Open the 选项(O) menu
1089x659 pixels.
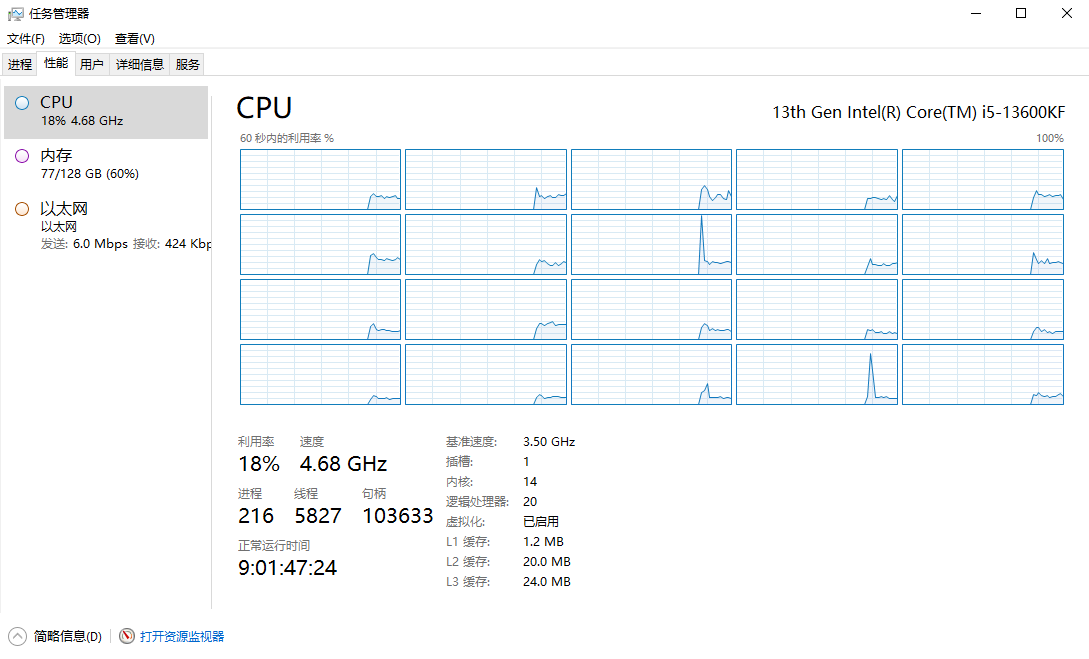(x=79, y=39)
